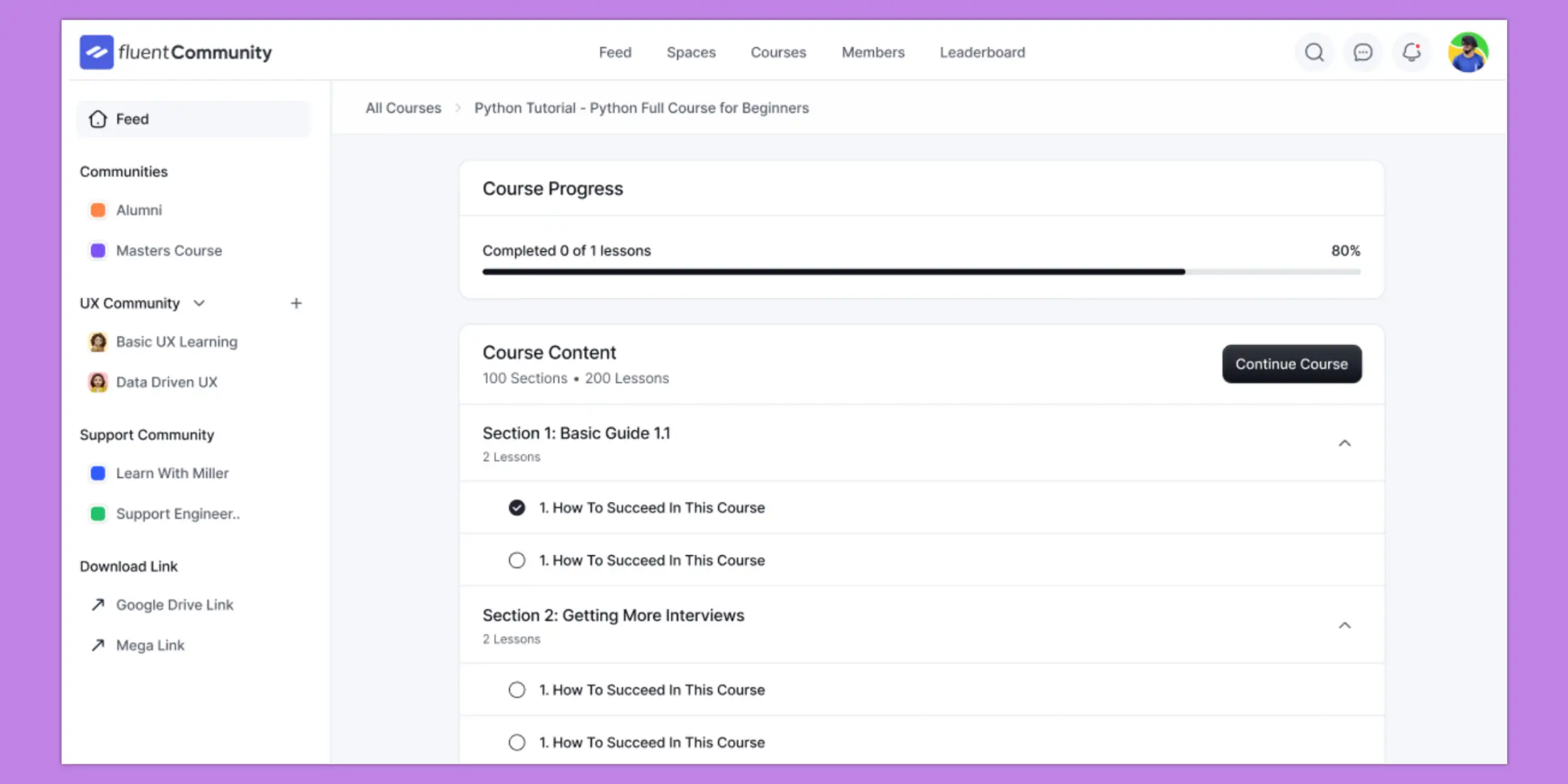Open Leaderboard in the top navigation

coord(983,52)
